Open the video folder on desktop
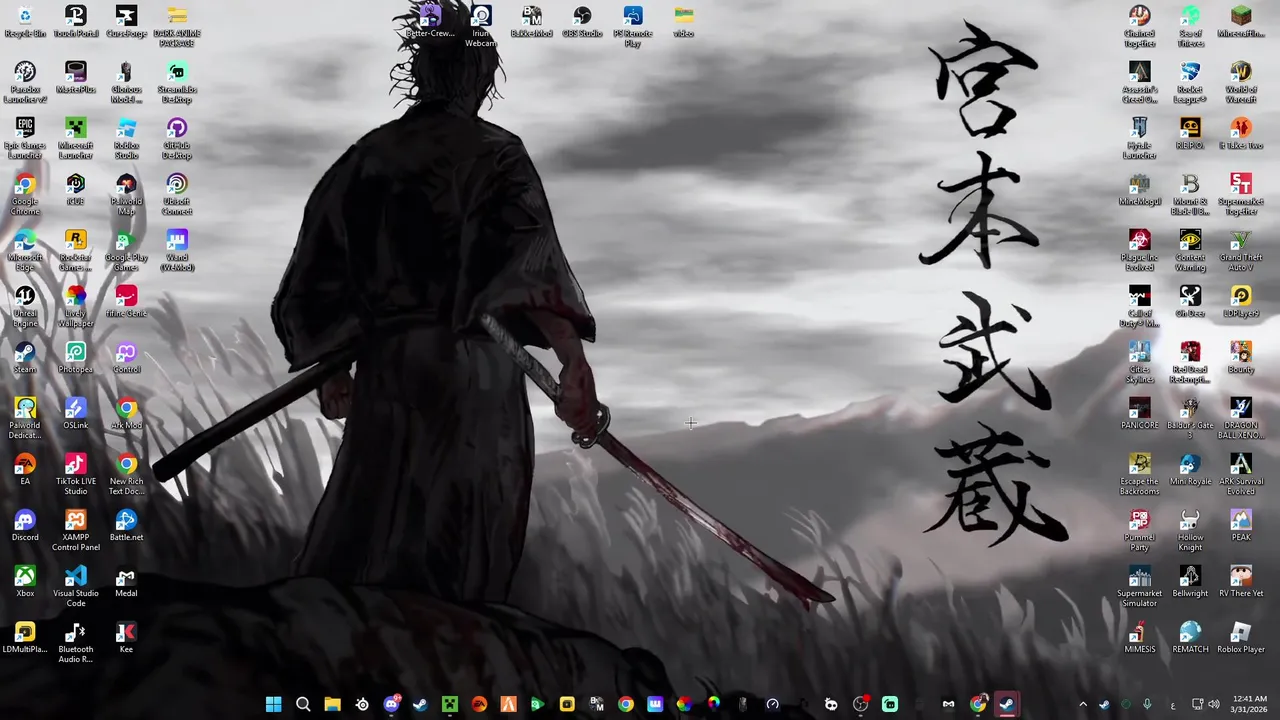This screenshot has width=1280, height=720. pyautogui.click(x=684, y=22)
